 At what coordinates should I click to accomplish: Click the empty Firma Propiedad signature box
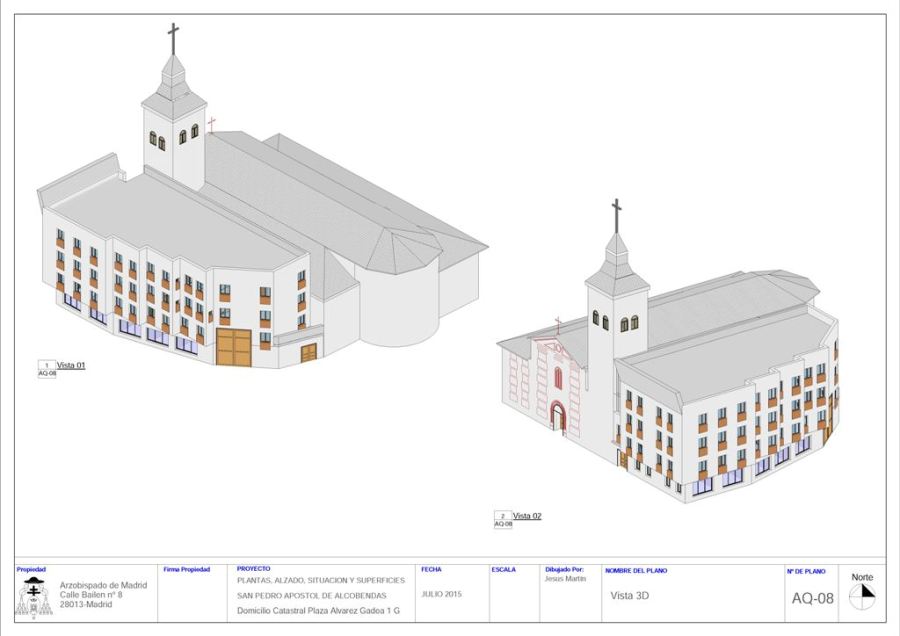tap(194, 598)
